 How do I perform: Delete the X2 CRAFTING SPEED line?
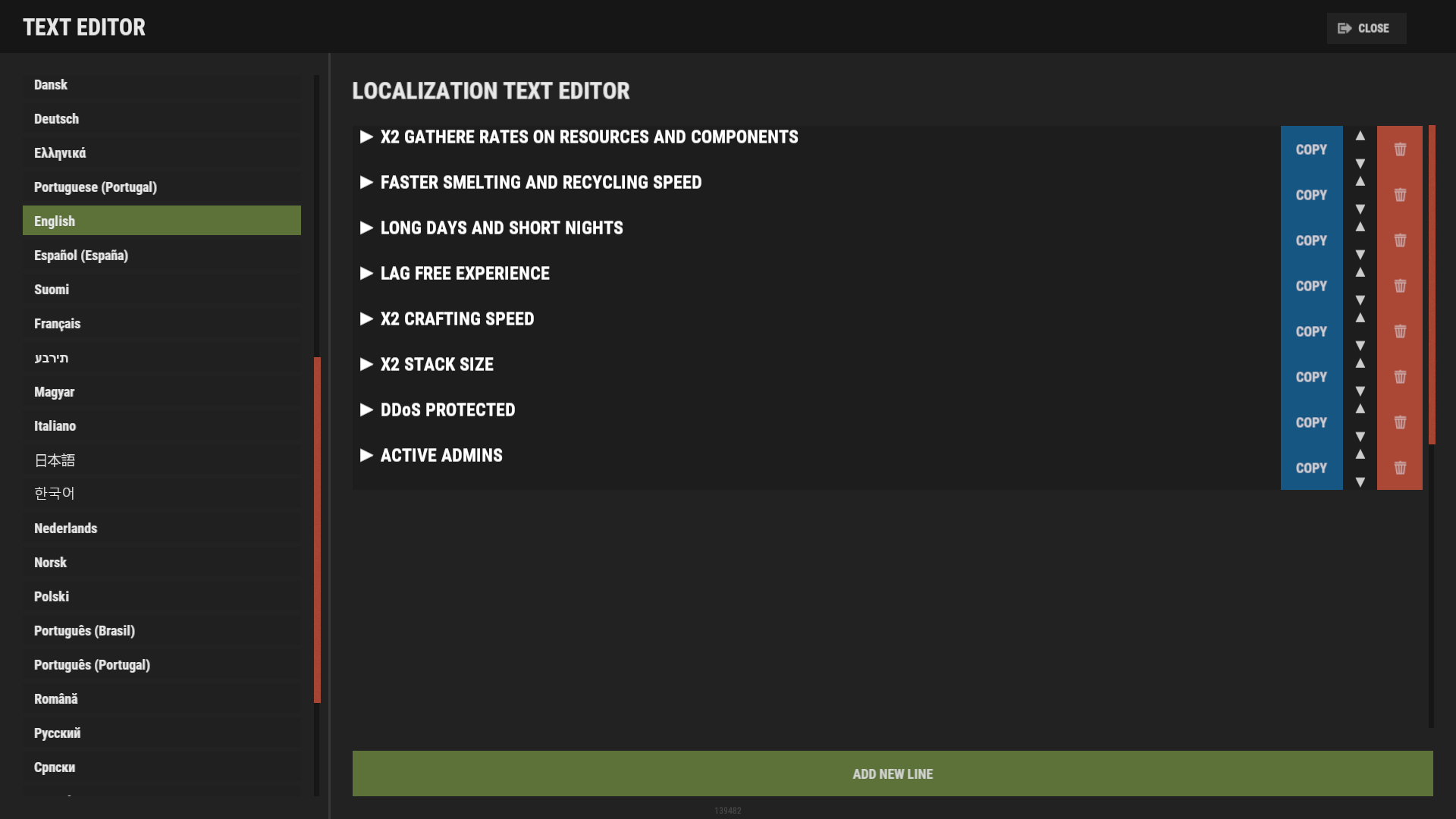[x=1400, y=331]
